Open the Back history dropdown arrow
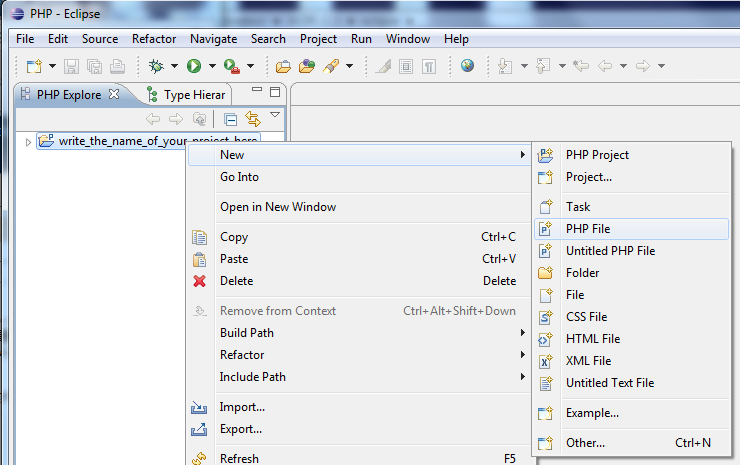Image resolution: width=740 pixels, height=465 pixels. click(x=623, y=66)
